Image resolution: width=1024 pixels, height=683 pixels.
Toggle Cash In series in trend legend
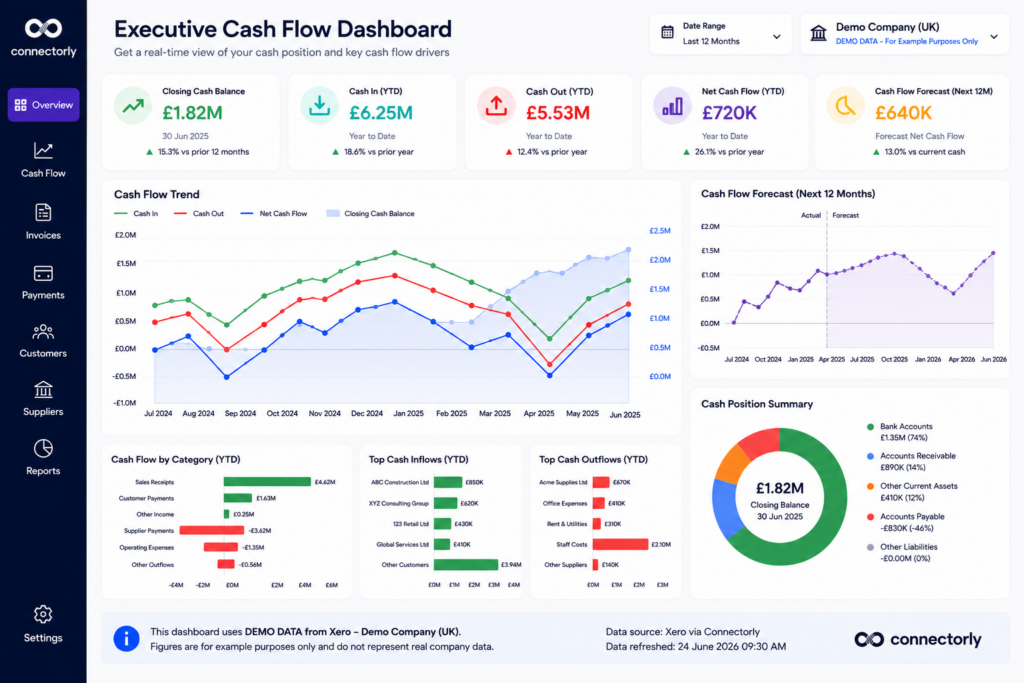pyautogui.click(x=136, y=214)
